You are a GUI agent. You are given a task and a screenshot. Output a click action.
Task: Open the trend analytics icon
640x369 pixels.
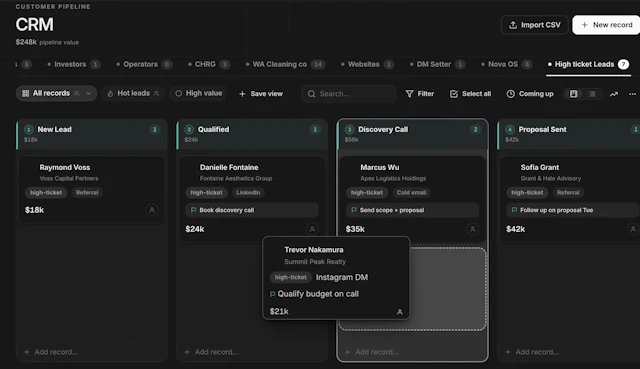(614, 94)
